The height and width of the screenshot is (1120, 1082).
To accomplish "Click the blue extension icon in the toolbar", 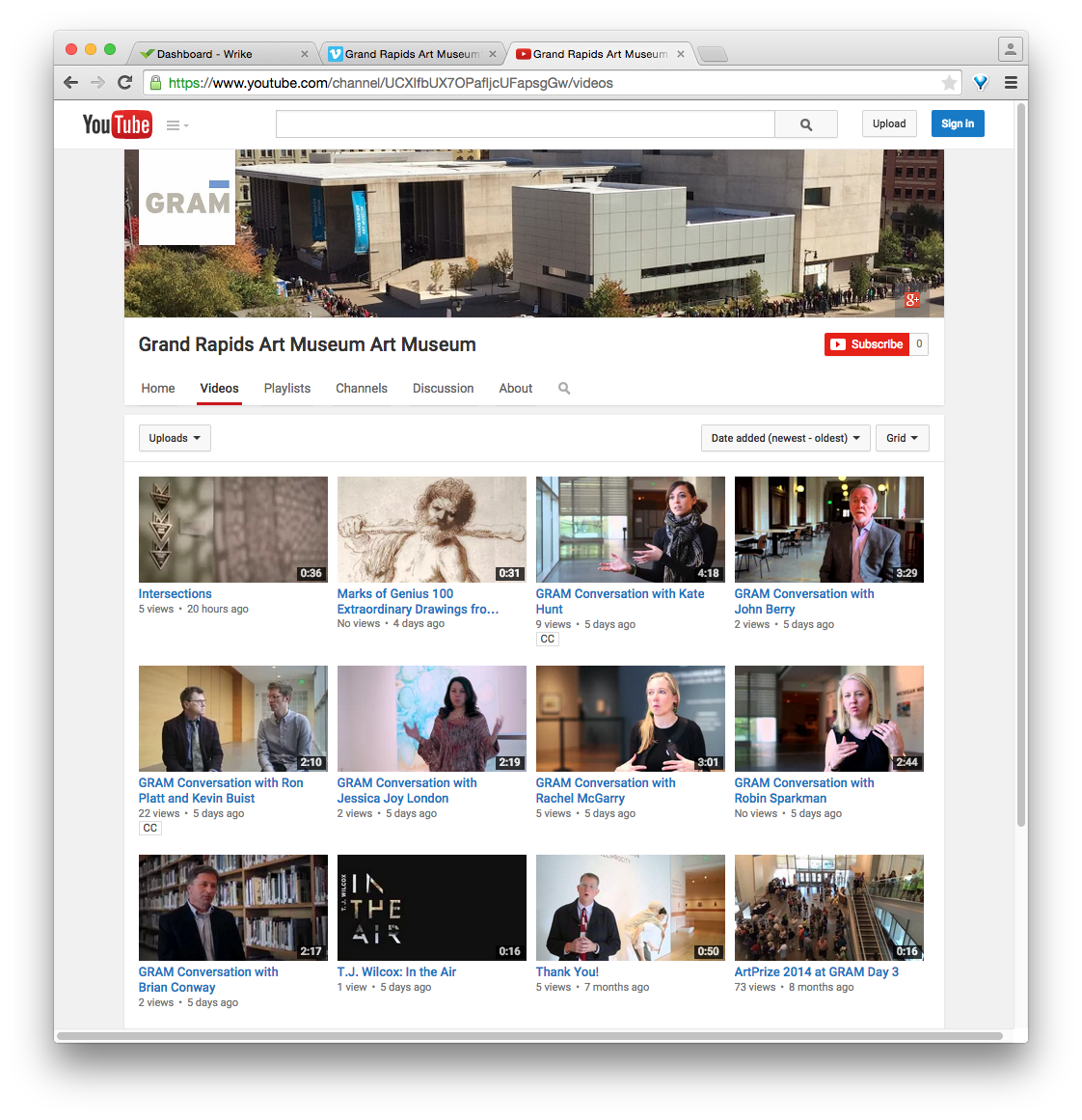I will tap(981, 83).
